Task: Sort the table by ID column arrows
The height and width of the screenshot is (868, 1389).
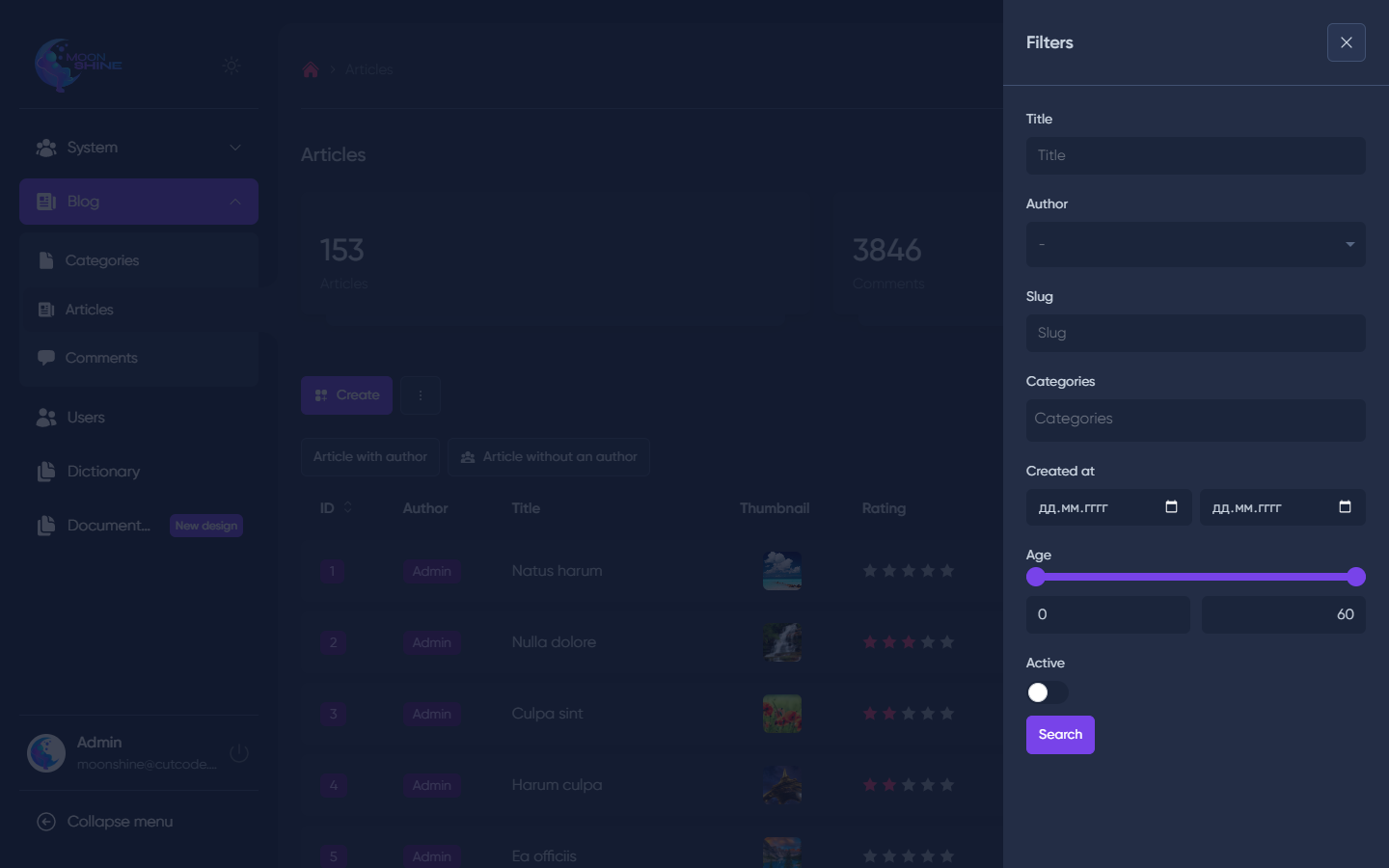Action: click(347, 508)
